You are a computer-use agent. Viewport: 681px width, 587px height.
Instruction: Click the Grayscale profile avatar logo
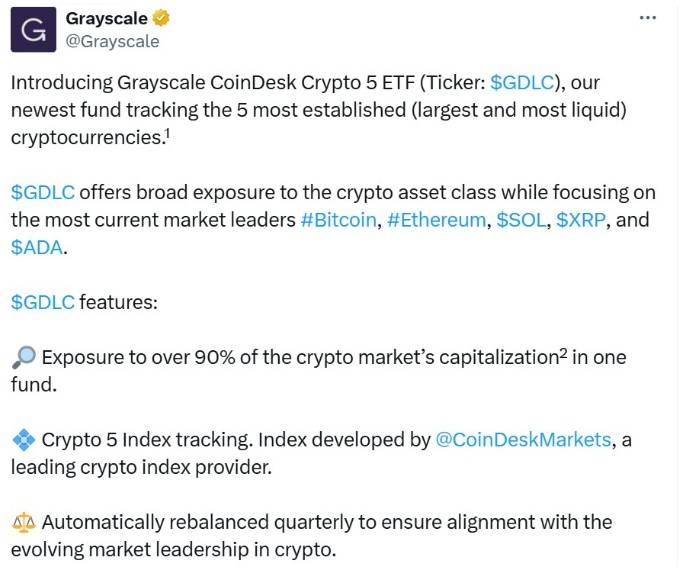point(33,30)
